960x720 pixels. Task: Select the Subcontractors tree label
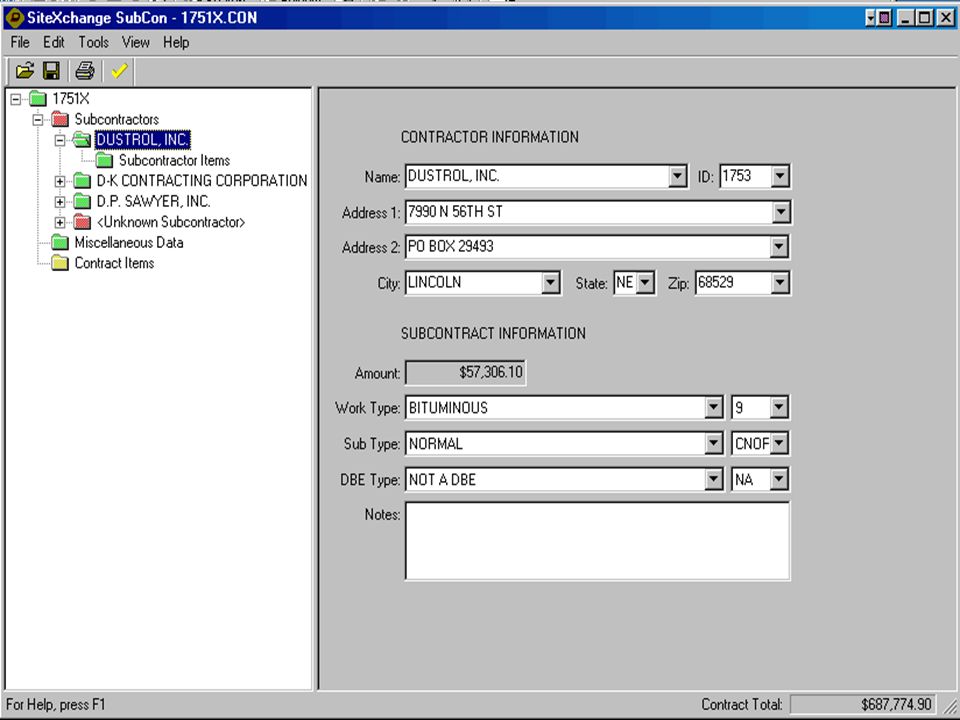[116, 119]
